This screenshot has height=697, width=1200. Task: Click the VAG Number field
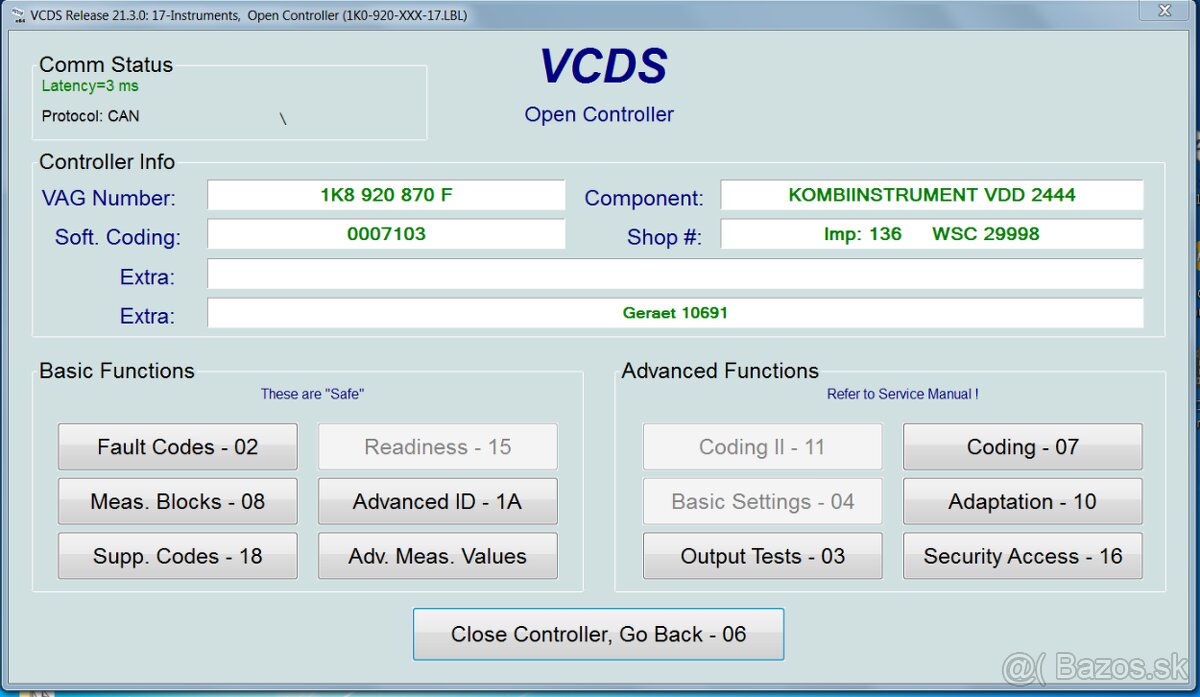[386, 195]
